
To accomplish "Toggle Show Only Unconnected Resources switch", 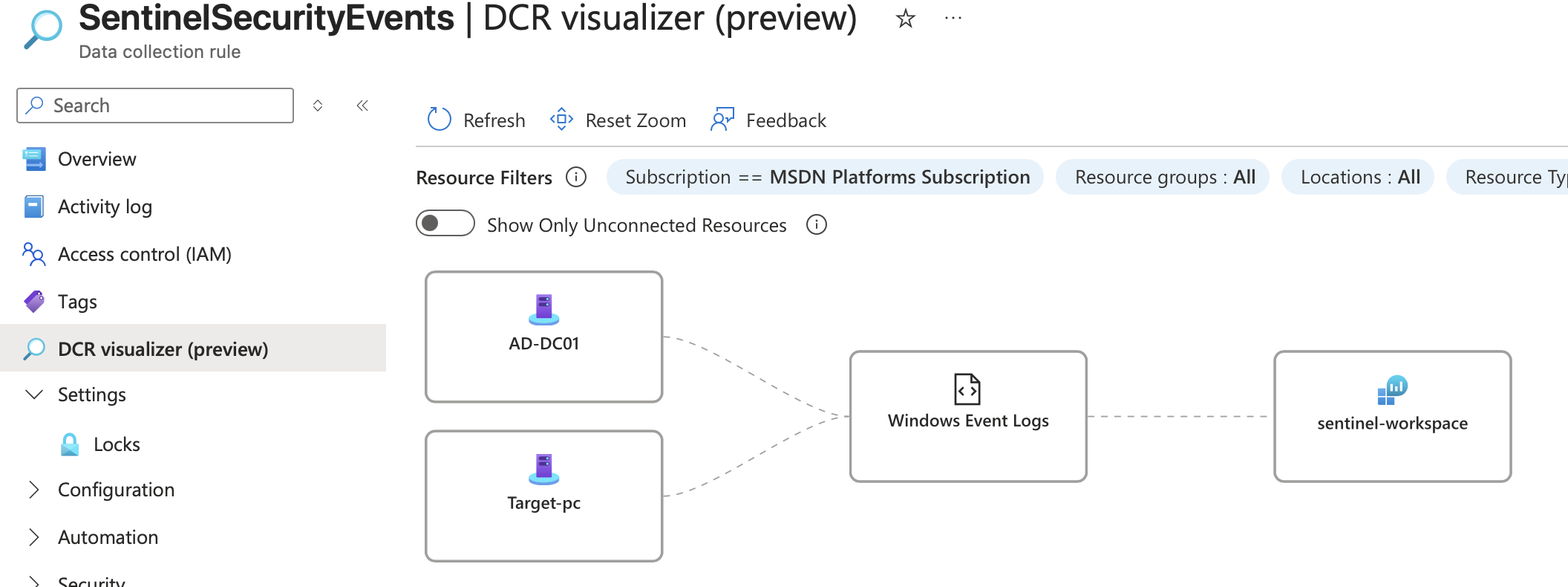I will click(x=445, y=224).
